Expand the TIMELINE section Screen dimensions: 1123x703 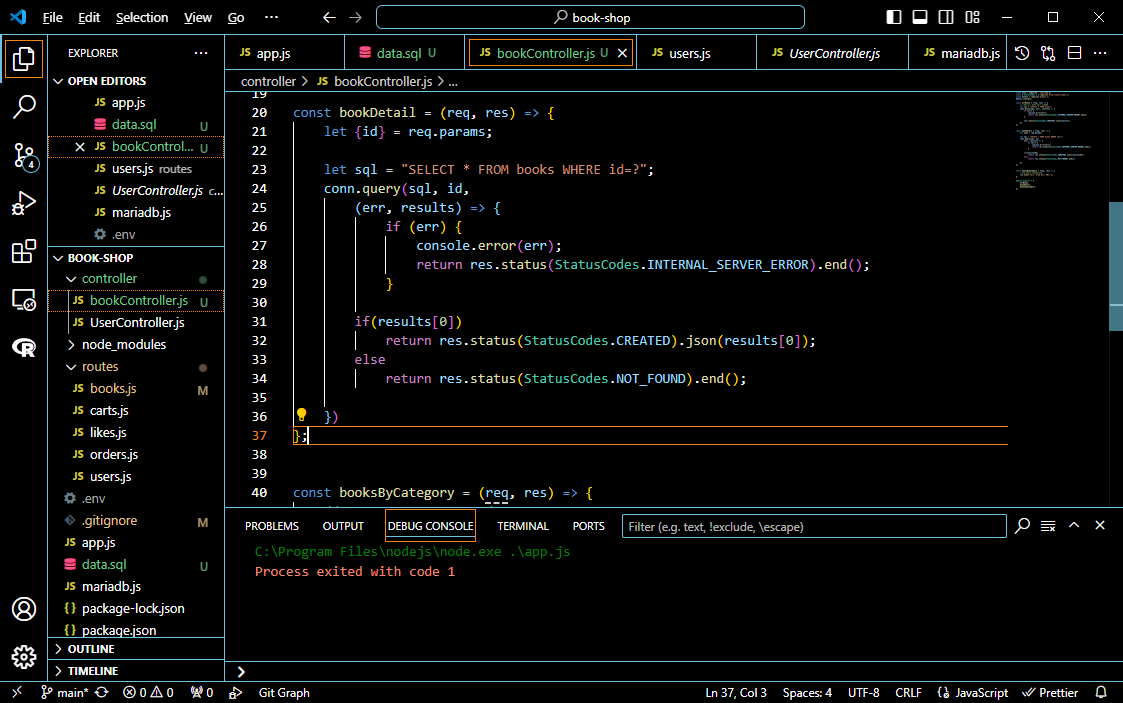coord(136,671)
